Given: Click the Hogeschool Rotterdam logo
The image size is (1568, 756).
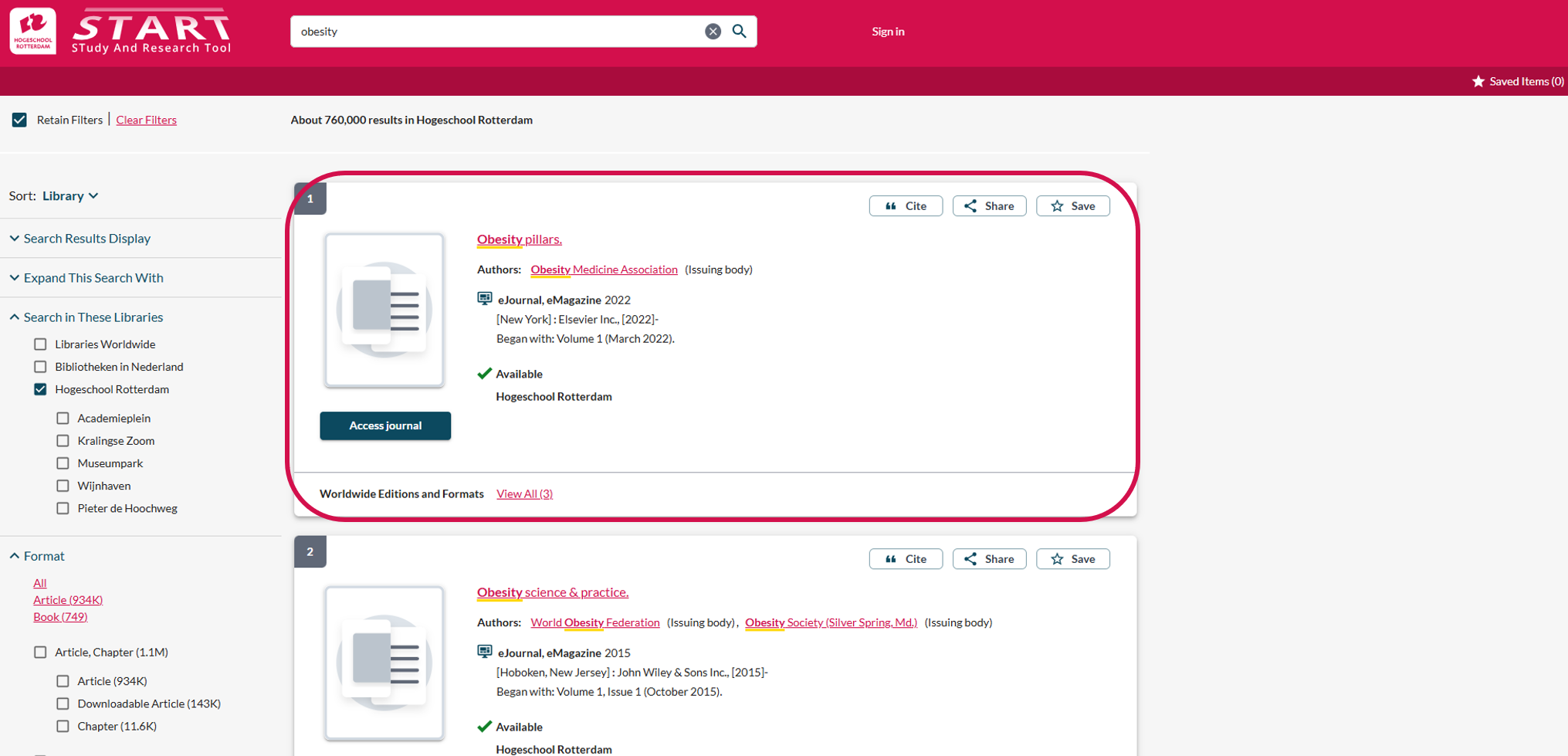Looking at the screenshot, I should [x=33, y=32].
